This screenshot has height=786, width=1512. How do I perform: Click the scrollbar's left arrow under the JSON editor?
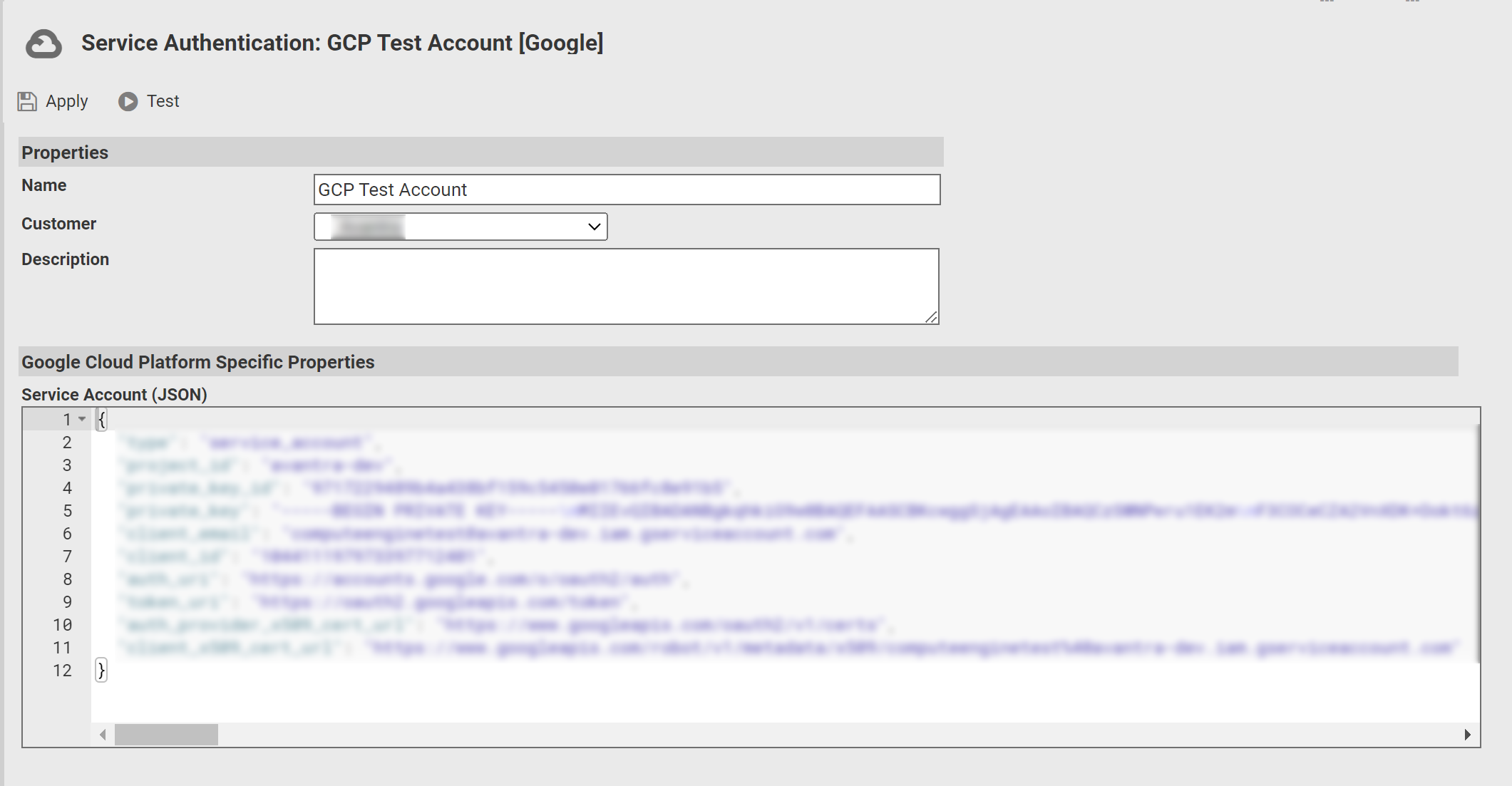pyautogui.click(x=103, y=734)
